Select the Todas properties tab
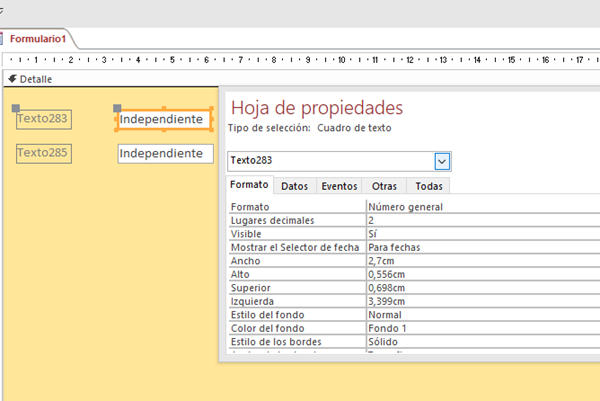Screen dimensions: 600x401 (x=428, y=186)
